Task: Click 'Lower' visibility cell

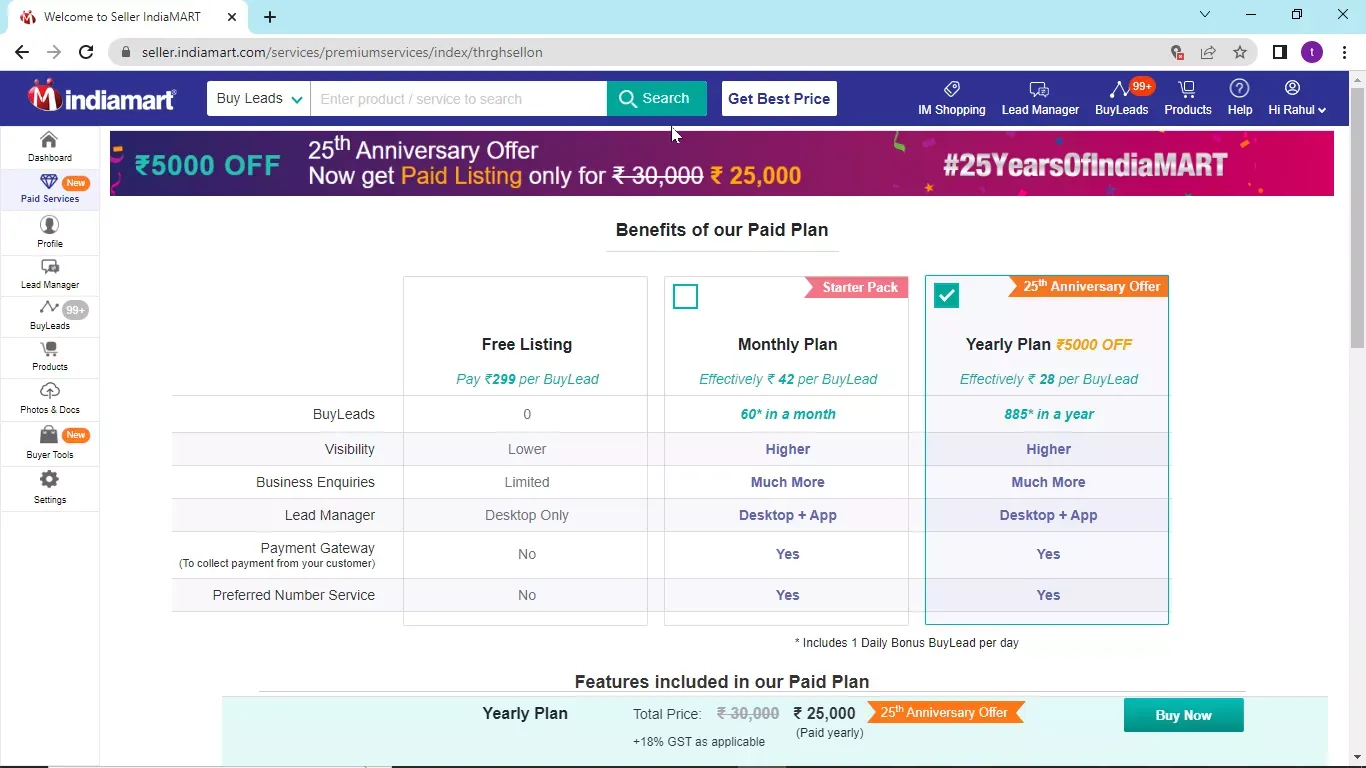Action: pyautogui.click(x=526, y=449)
